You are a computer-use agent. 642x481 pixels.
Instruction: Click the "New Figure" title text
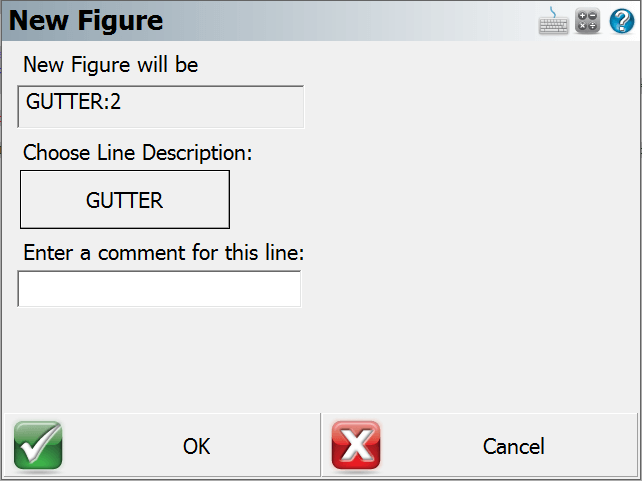(x=86, y=20)
